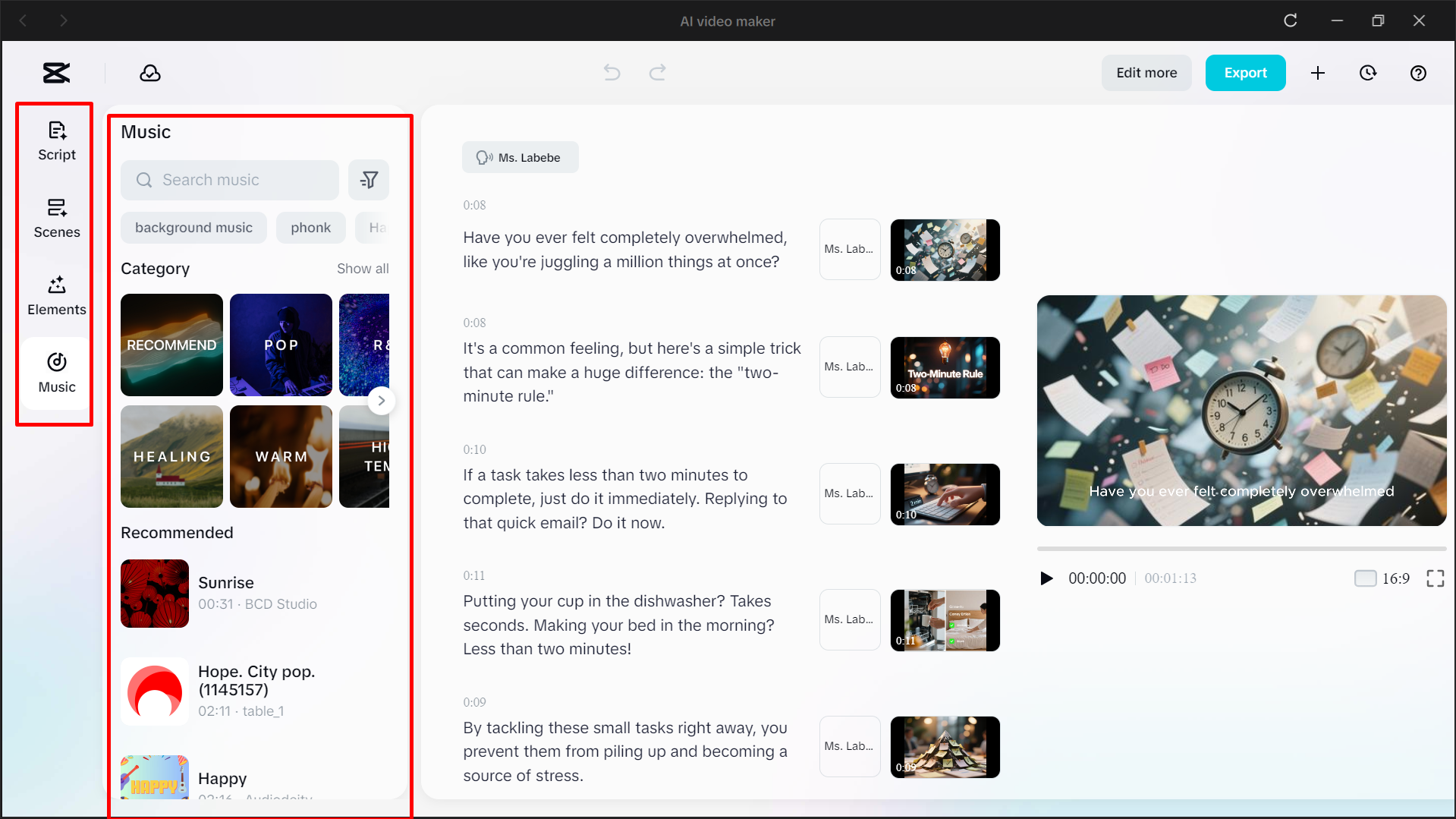
Task: Click the Export button
Action: click(x=1245, y=73)
